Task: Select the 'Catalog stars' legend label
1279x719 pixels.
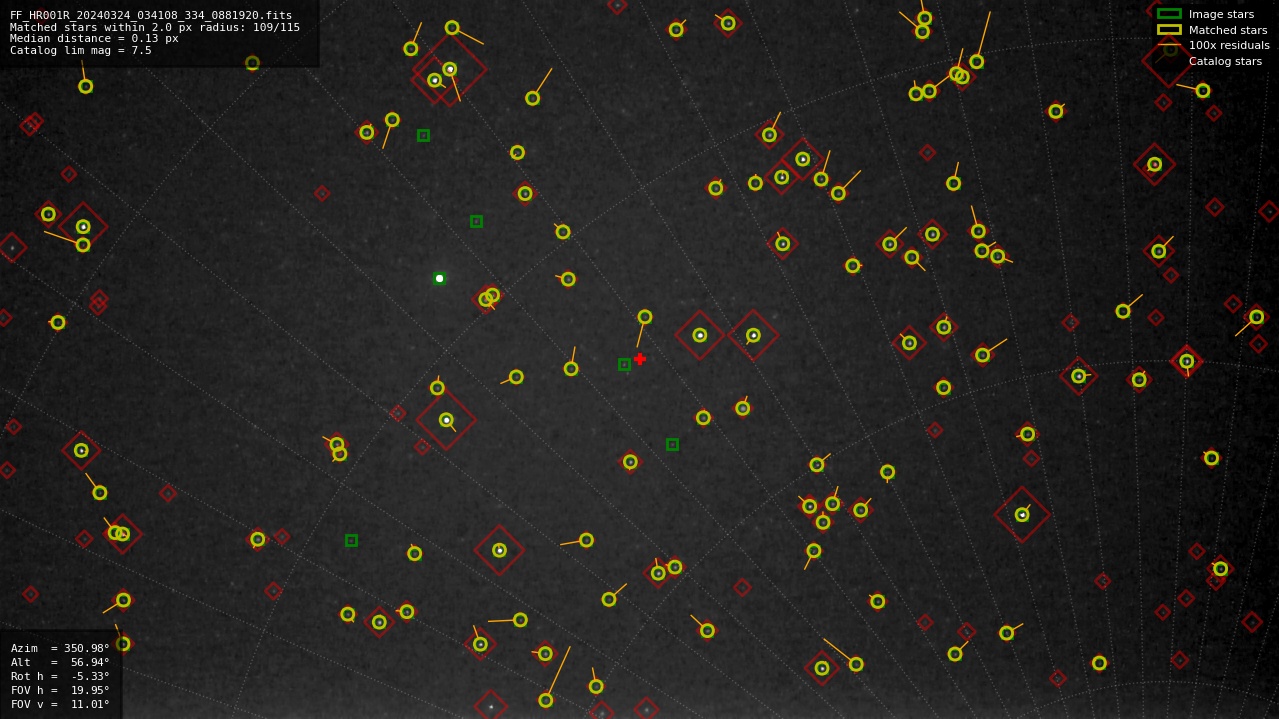Action: coord(1225,61)
